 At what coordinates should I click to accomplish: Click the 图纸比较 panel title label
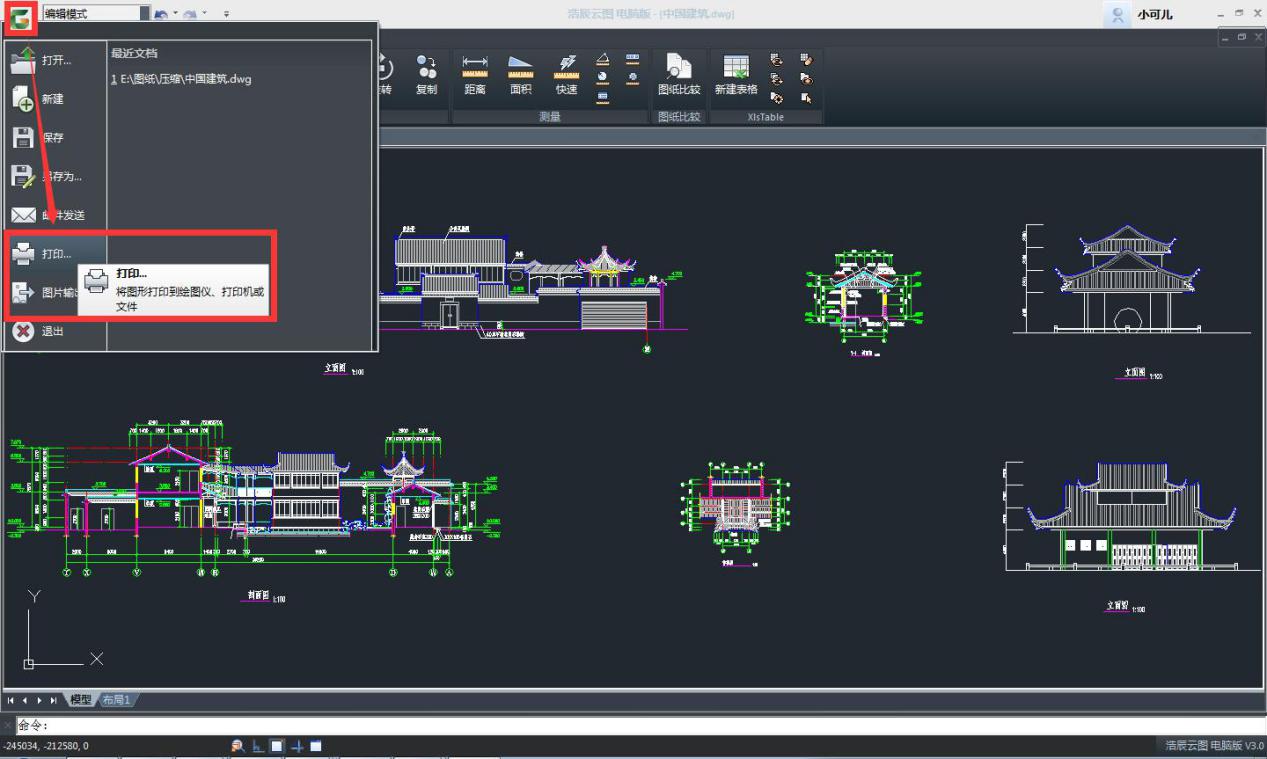pos(679,117)
